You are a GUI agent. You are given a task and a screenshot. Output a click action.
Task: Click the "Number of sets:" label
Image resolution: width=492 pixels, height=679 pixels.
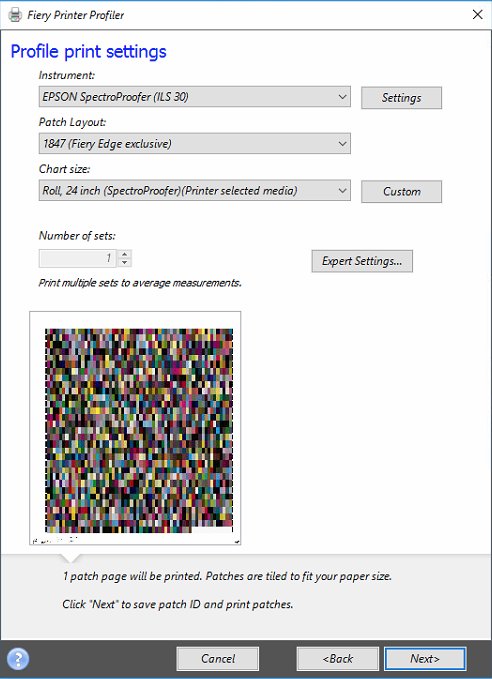(x=77, y=236)
